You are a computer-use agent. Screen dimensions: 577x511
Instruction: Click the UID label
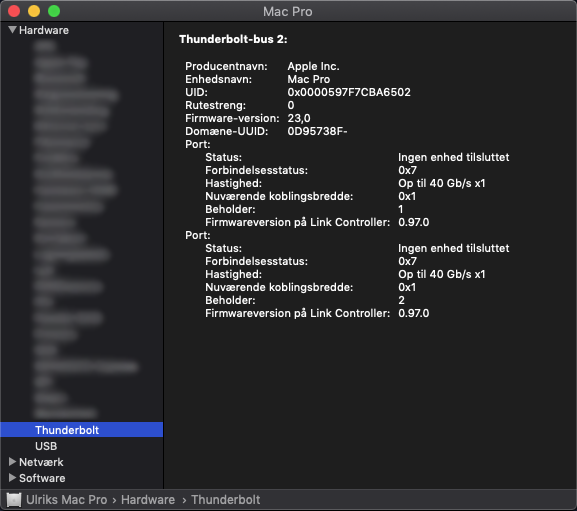(x=197, y=92)
